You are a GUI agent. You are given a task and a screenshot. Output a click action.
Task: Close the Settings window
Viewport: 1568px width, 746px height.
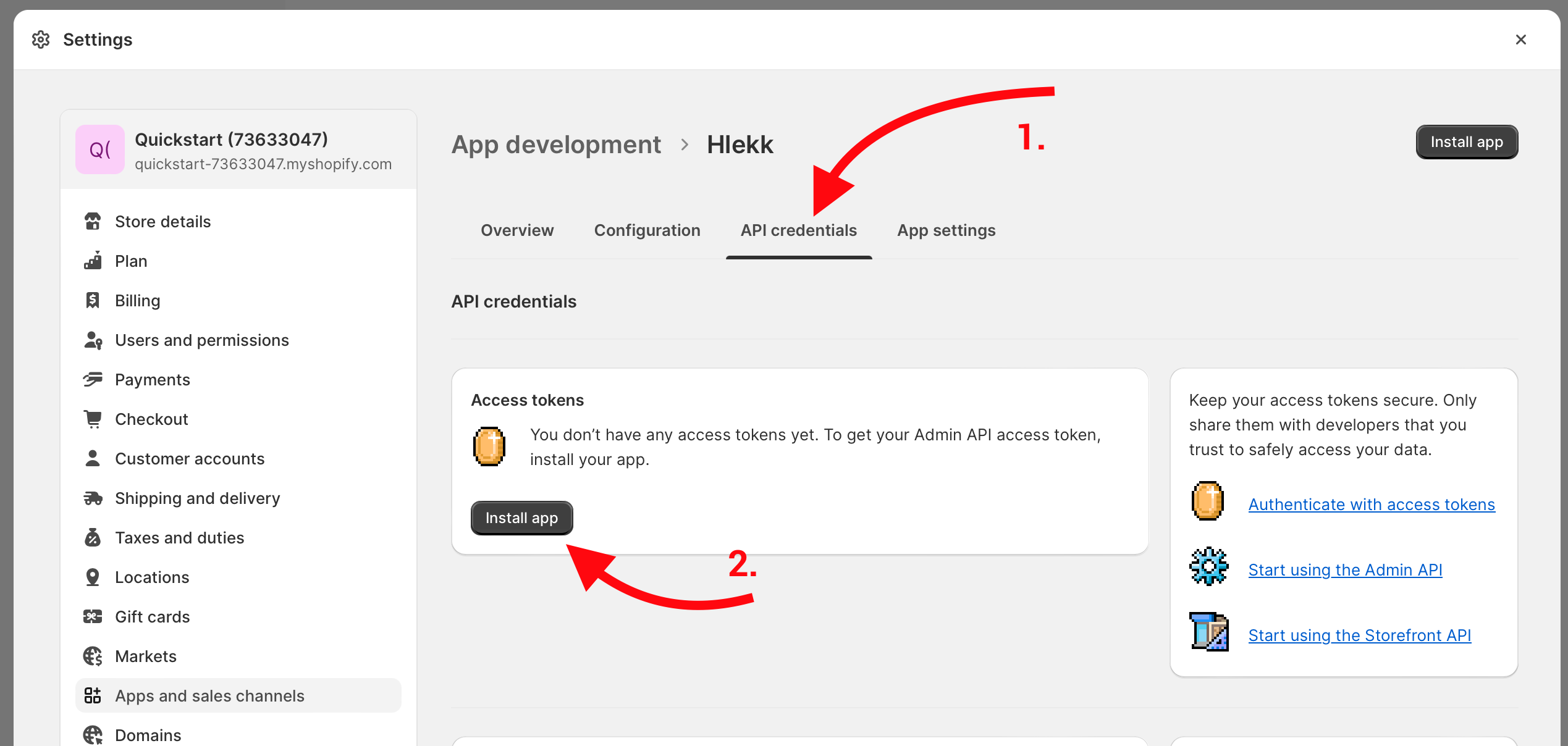tap(1521, 40)
